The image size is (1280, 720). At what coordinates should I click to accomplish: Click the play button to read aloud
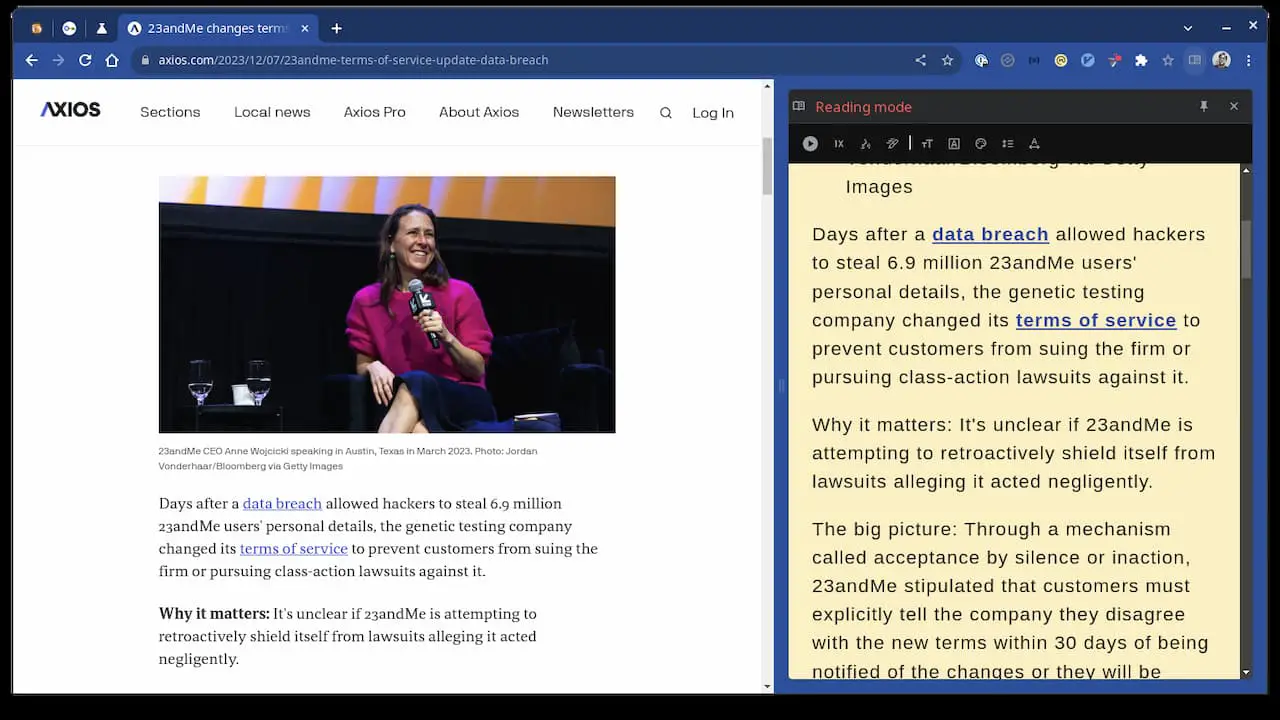(810, 143)
